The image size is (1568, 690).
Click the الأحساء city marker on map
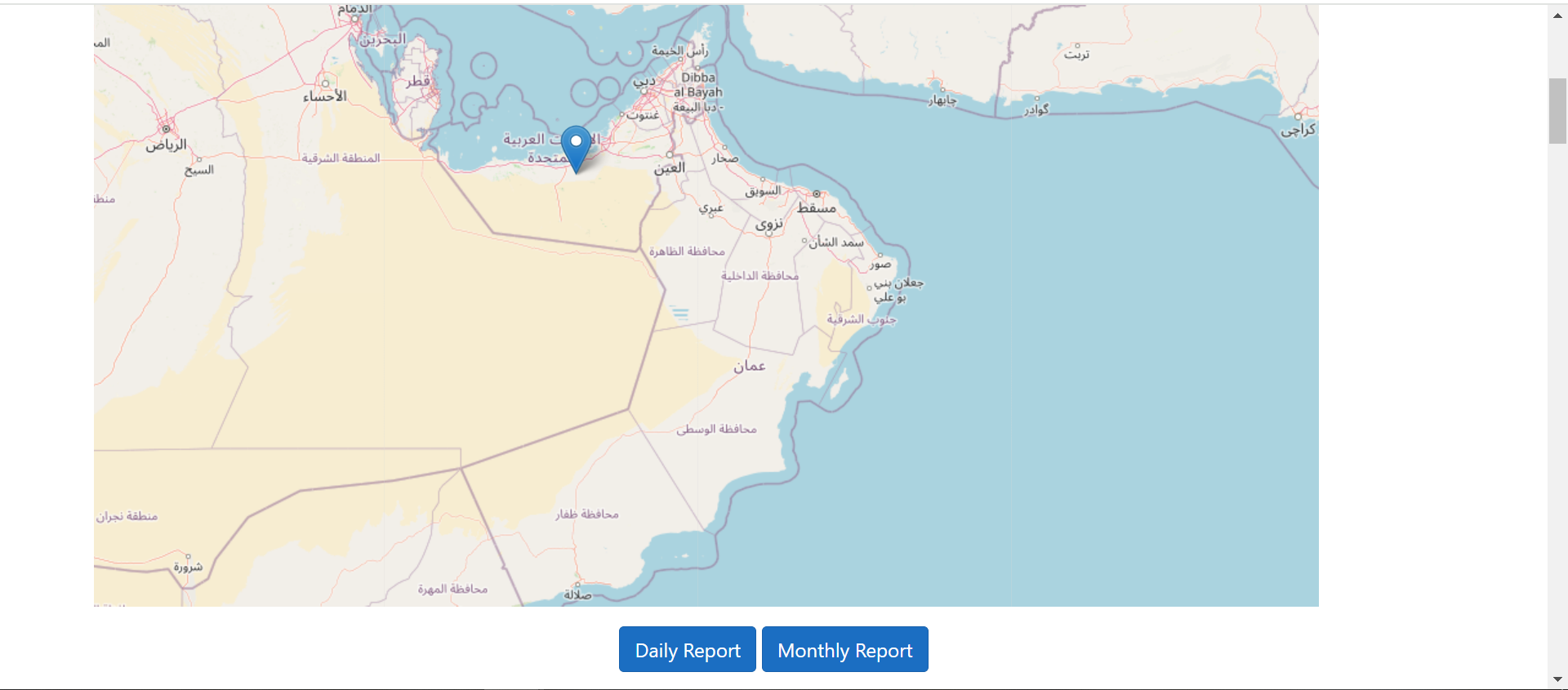[325, 83]
